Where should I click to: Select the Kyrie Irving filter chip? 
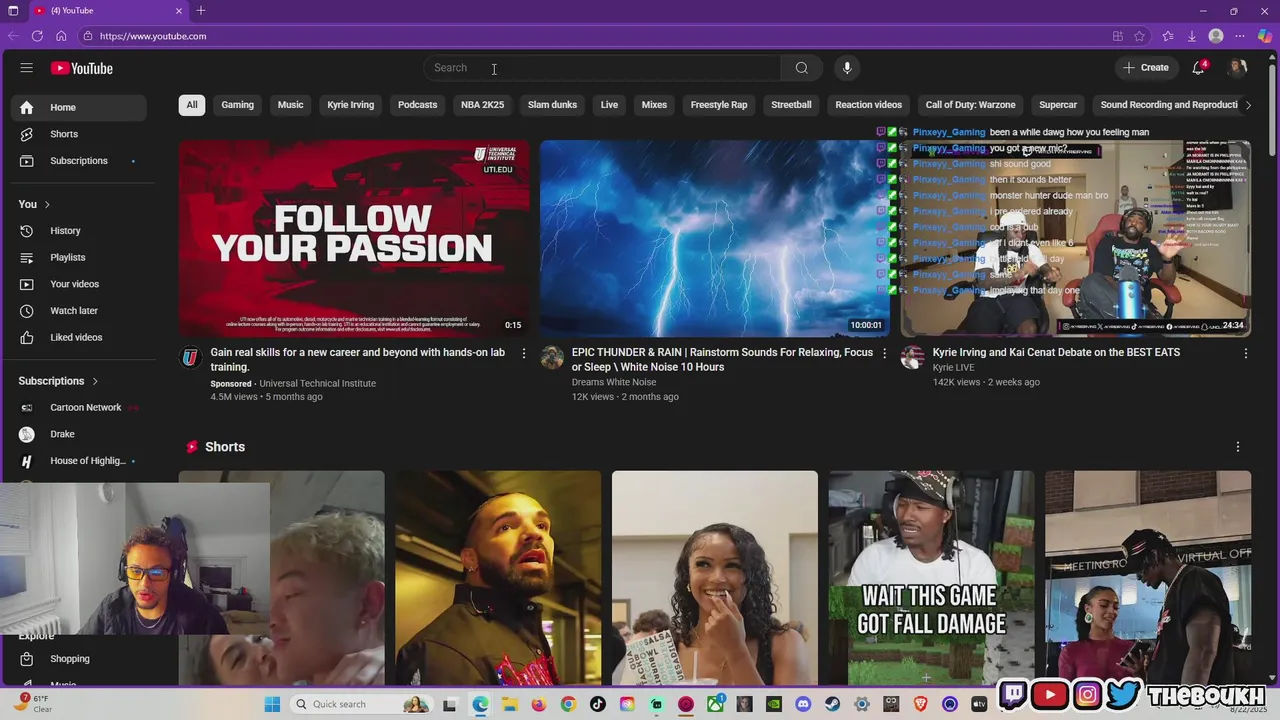[351, 105]
